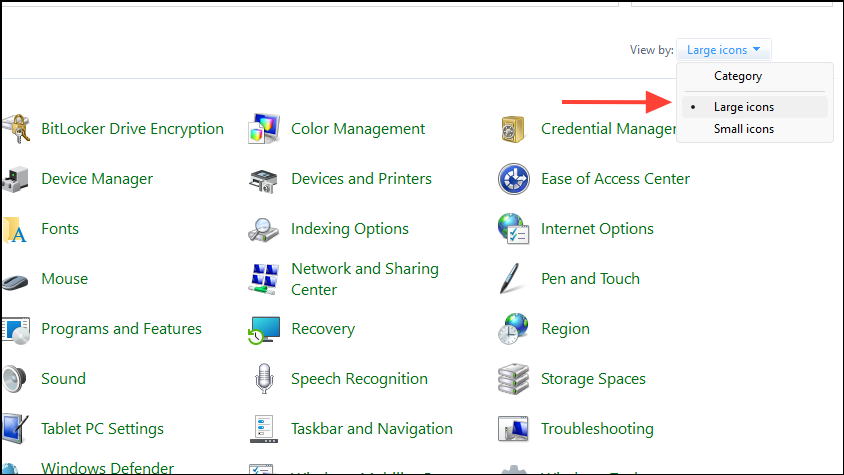Screen dimensions: 844x475
Task: Open the Fonts folder icon
Action: pyautogui.click(x=15, y=230)
